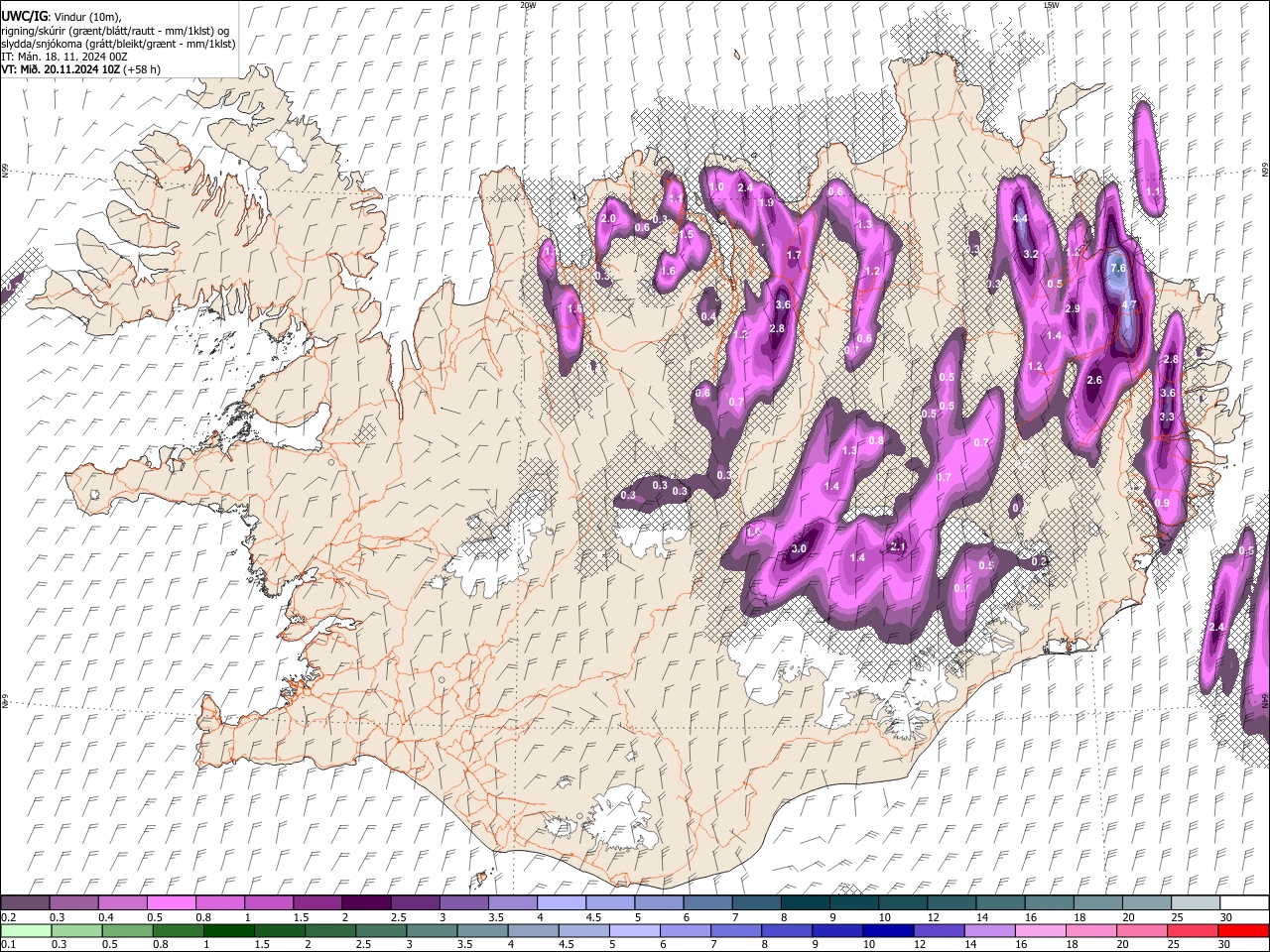Click the '0.1' label on the rain scale
Viewport: 1270px width, 952px height.
[x=8, y=945]
